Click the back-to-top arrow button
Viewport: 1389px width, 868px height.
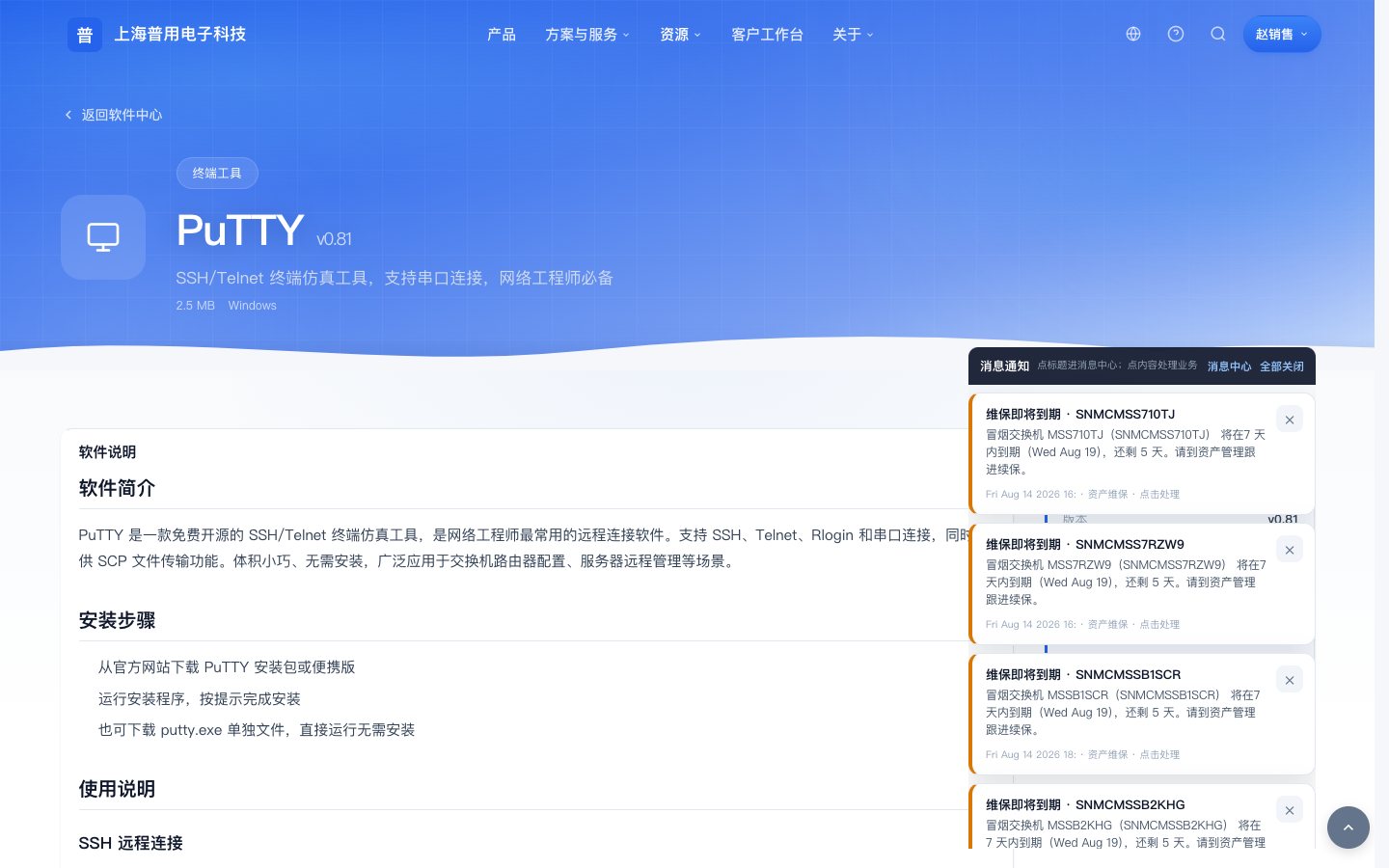tap(1348, 827)
